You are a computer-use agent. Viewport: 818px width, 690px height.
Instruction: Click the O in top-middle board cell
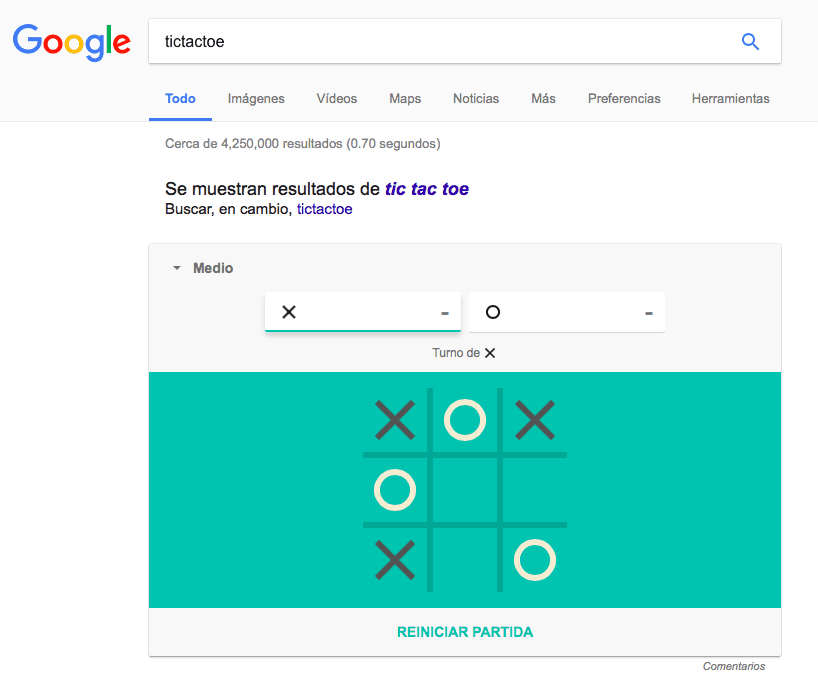pos(465,420)
